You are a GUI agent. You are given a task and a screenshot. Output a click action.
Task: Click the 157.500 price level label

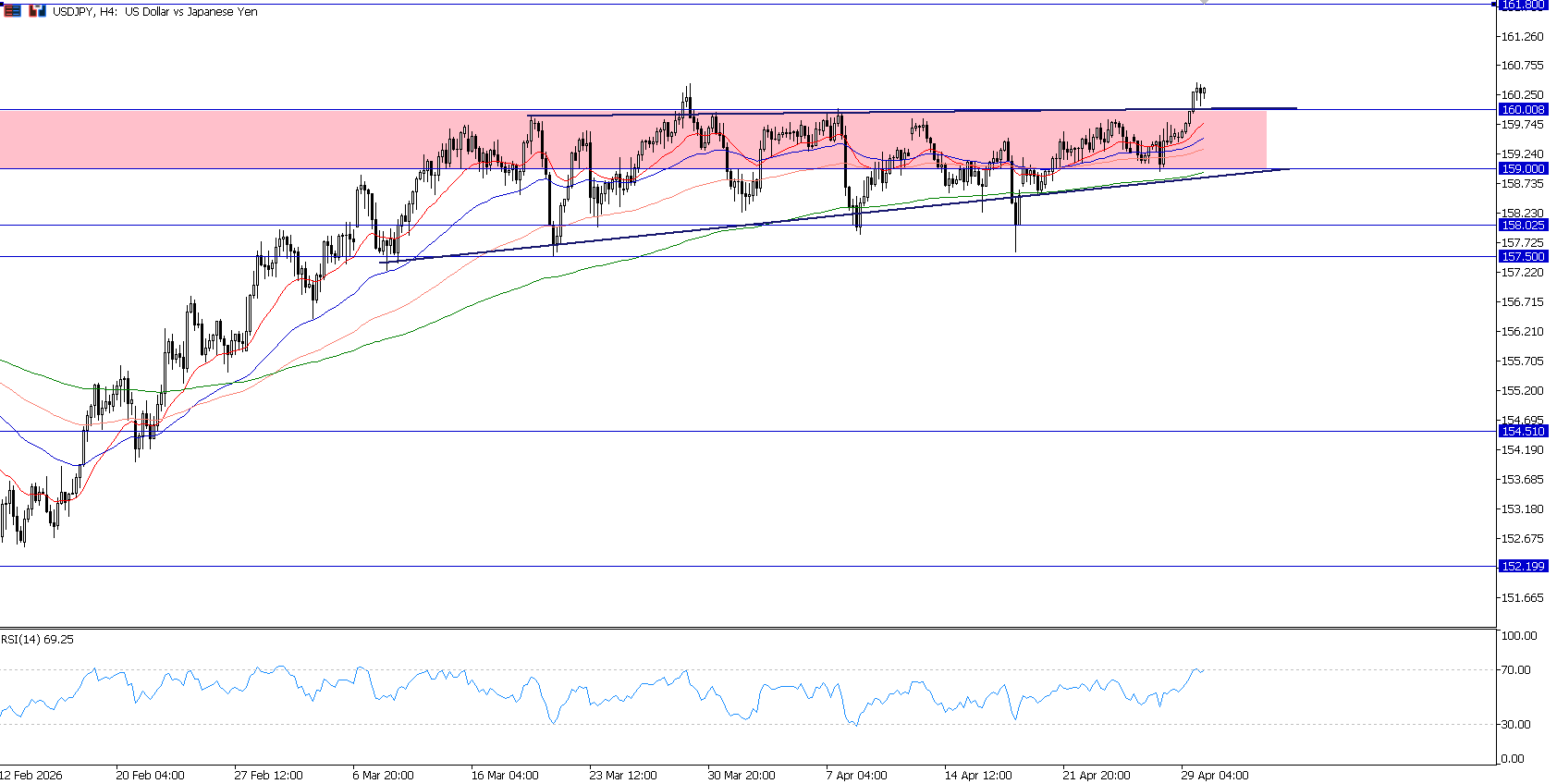coord(1522,256)
